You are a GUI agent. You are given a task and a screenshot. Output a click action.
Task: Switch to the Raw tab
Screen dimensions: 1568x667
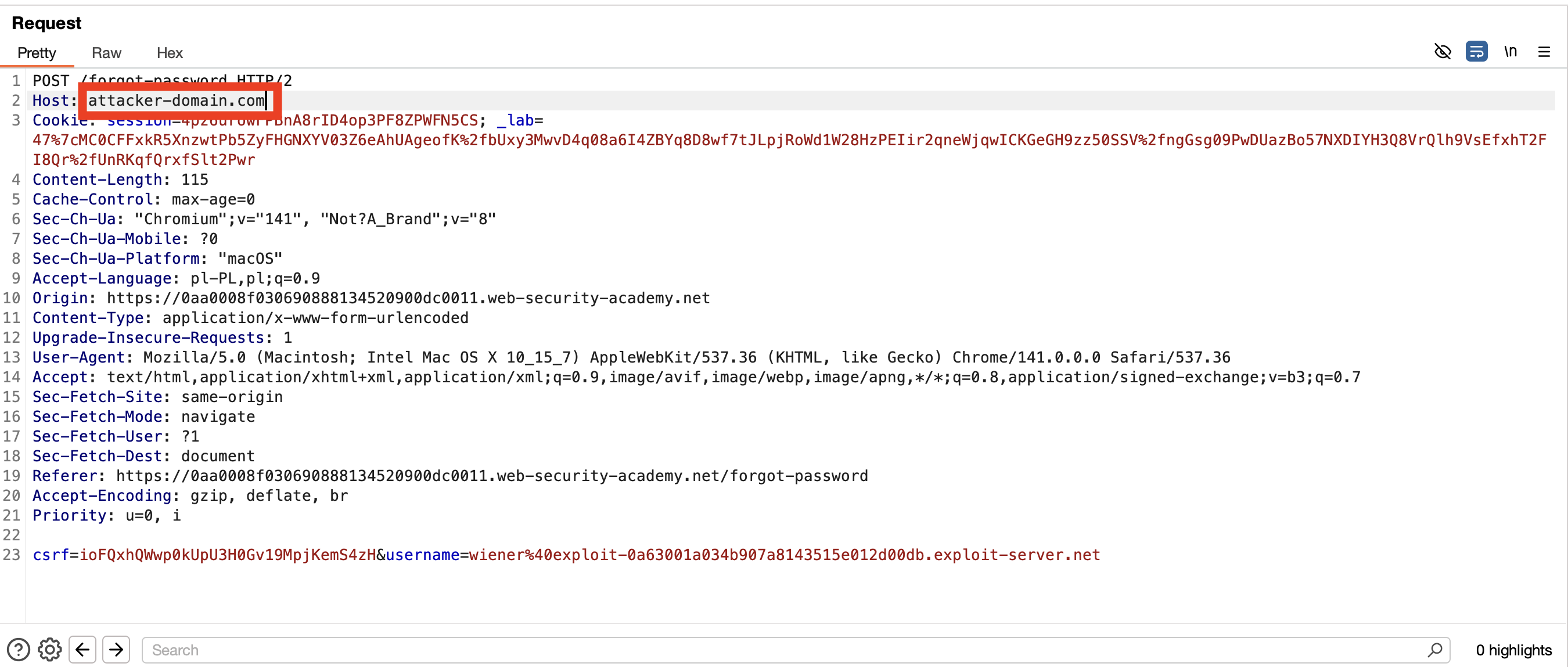pyautogui.click(x=106, y=53)
